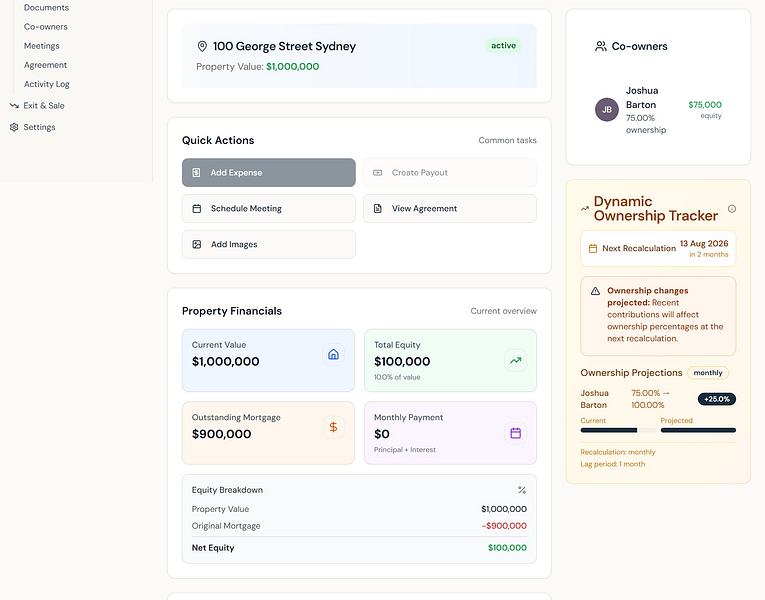Click the Projected ownership progress bar
Viewport: 765px width, 600px height.
pyautogui.click(x=698, y=430)
